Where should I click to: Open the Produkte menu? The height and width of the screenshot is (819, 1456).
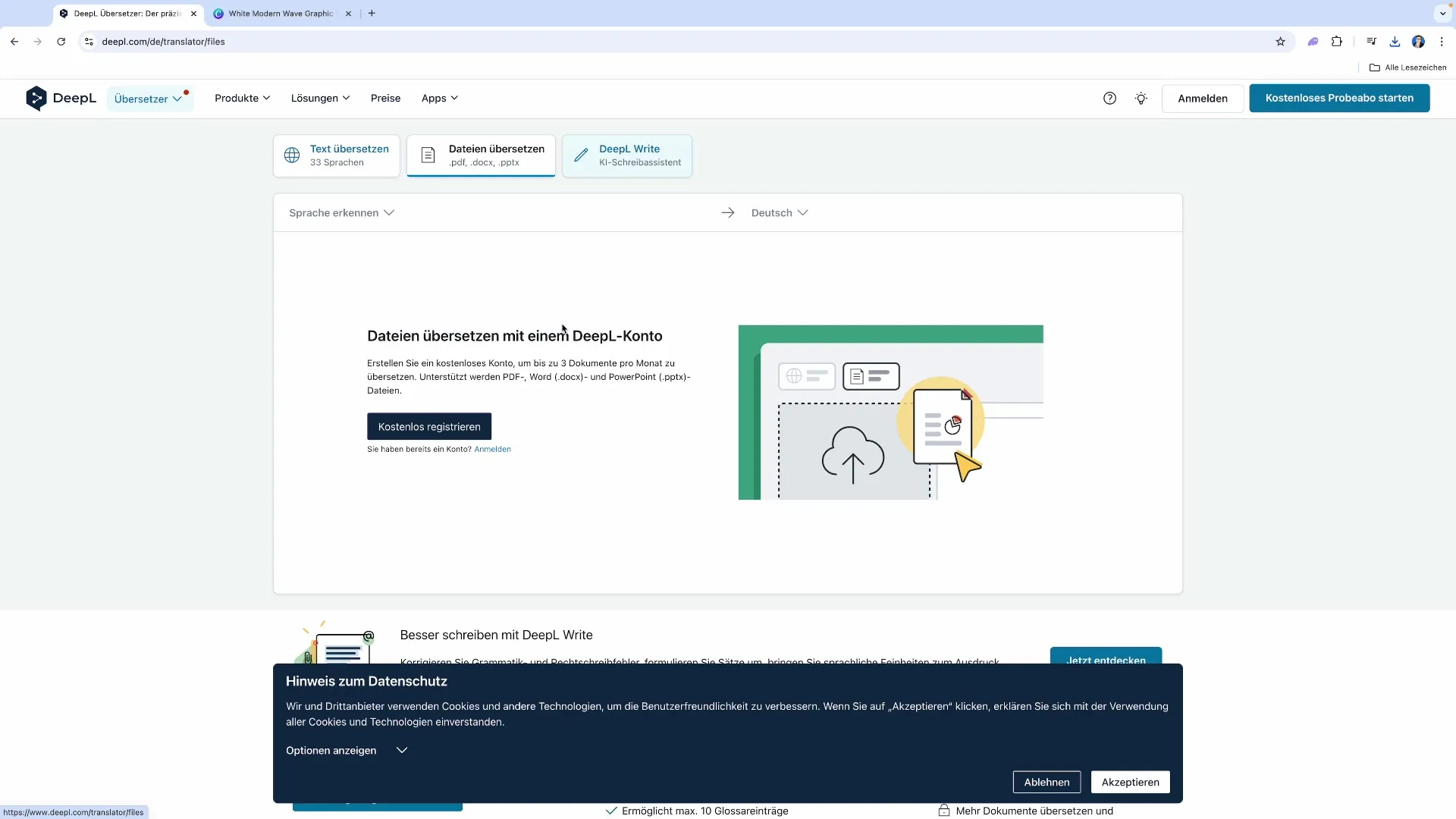tap(242, 98)
